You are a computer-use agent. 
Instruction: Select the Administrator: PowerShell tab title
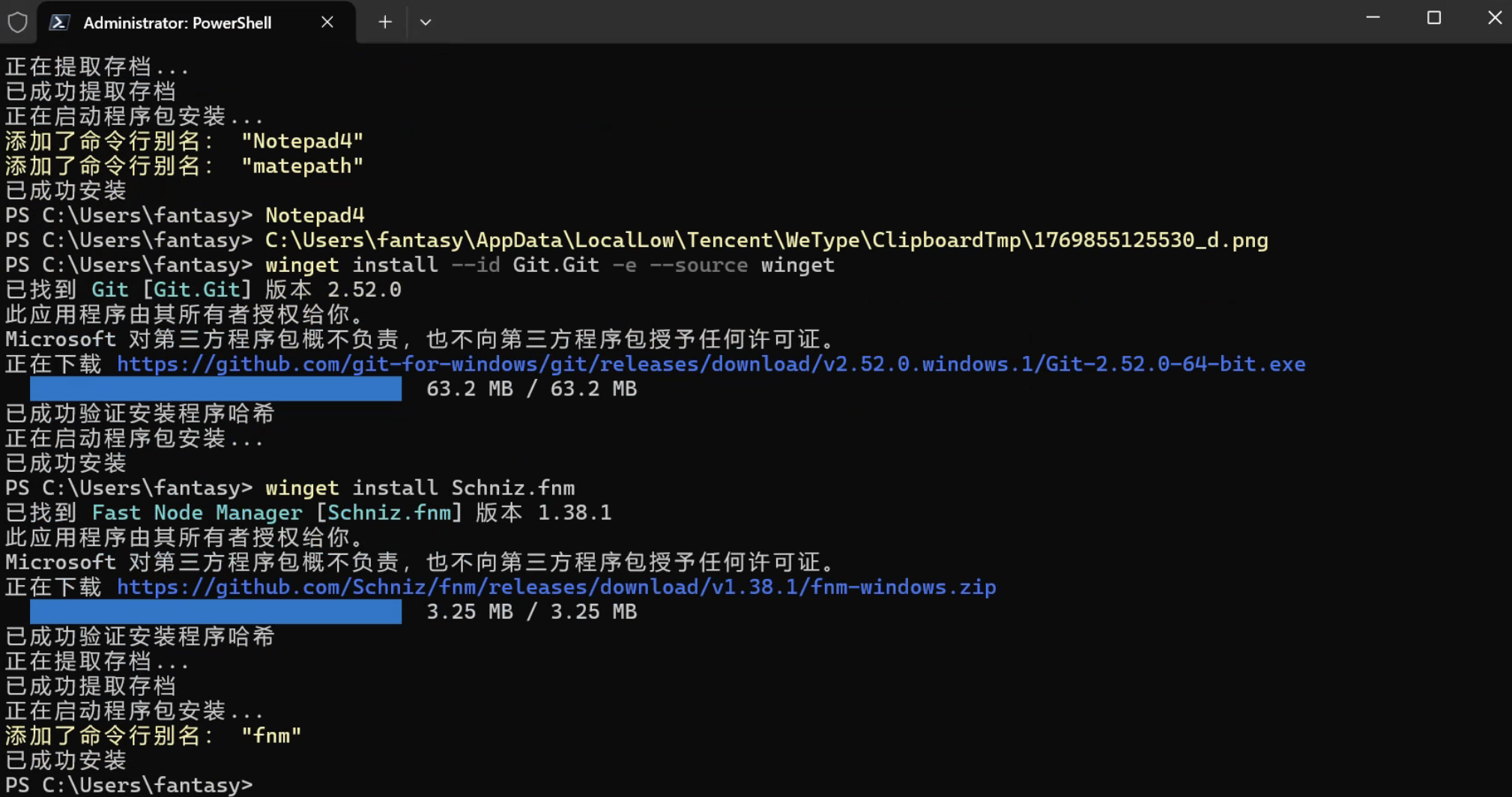pyautogui.click(x=178, y=23)
